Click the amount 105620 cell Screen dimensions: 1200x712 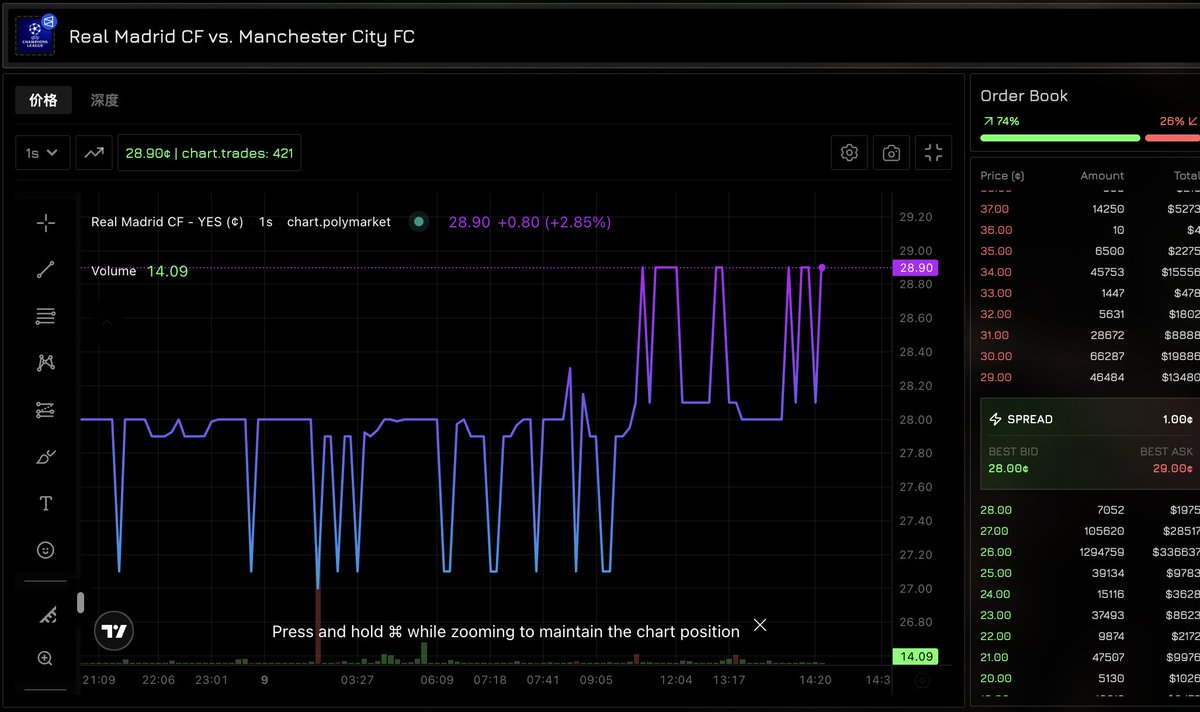(1104, 531)
